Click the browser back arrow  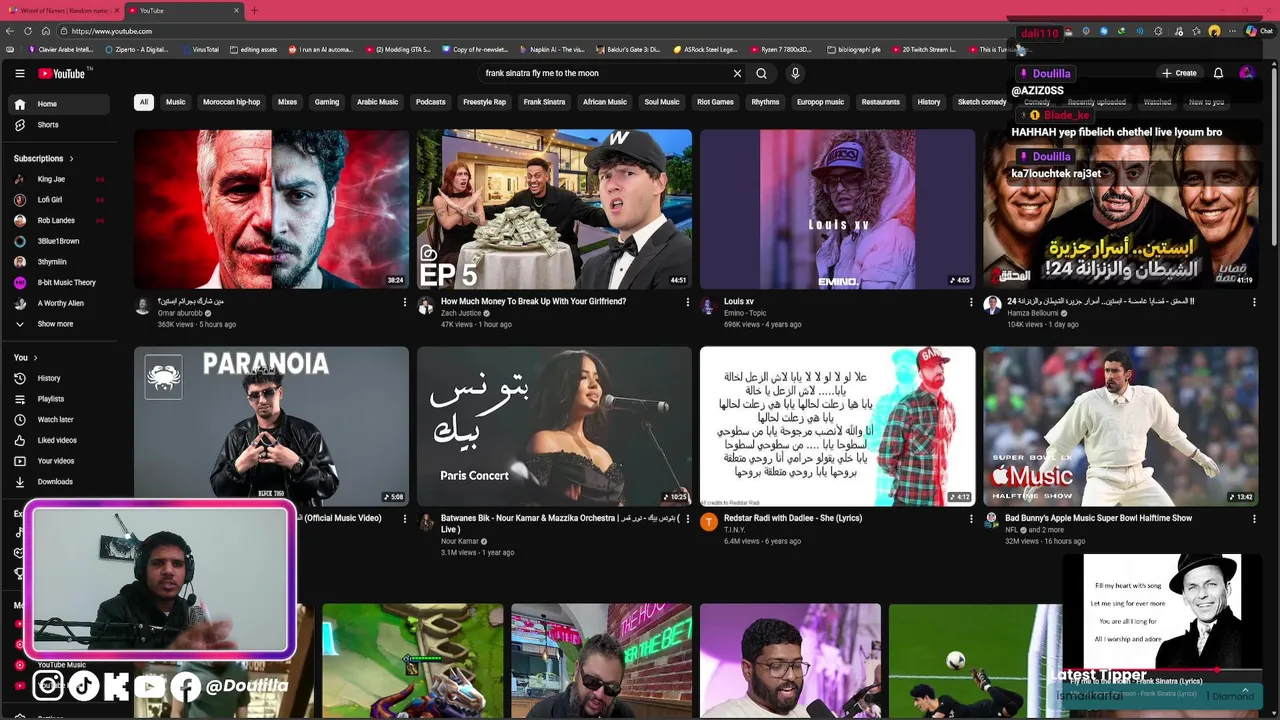[x=10, y=31]
